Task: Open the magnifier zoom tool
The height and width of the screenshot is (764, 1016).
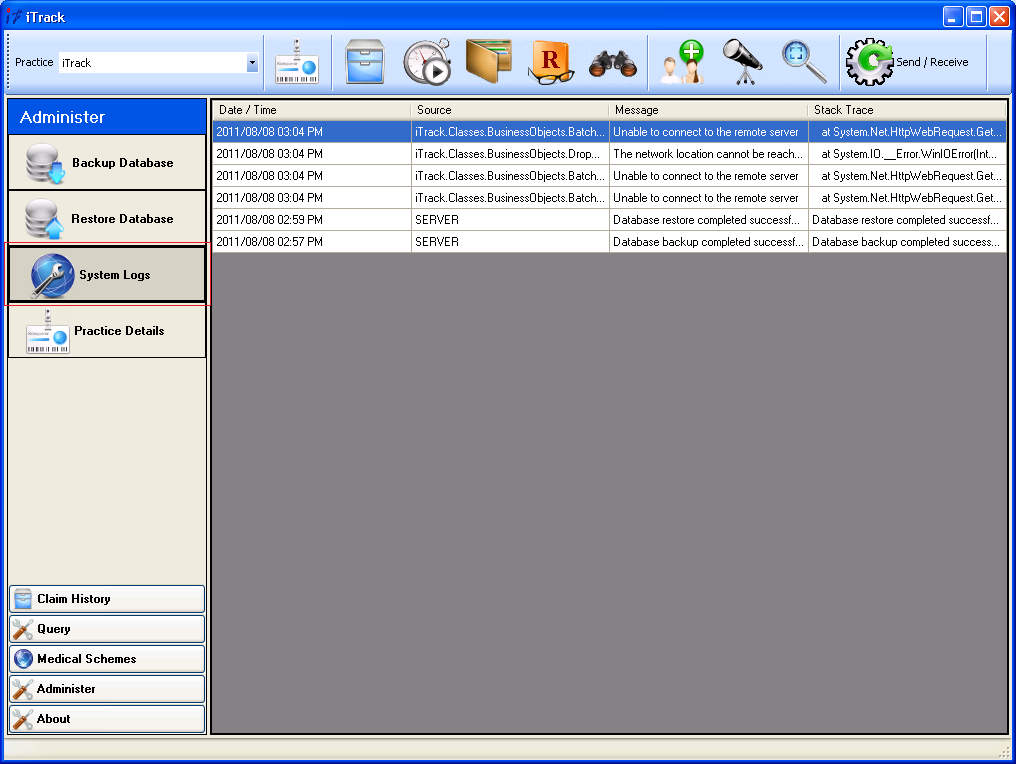Action: click(x=800, y=61)
